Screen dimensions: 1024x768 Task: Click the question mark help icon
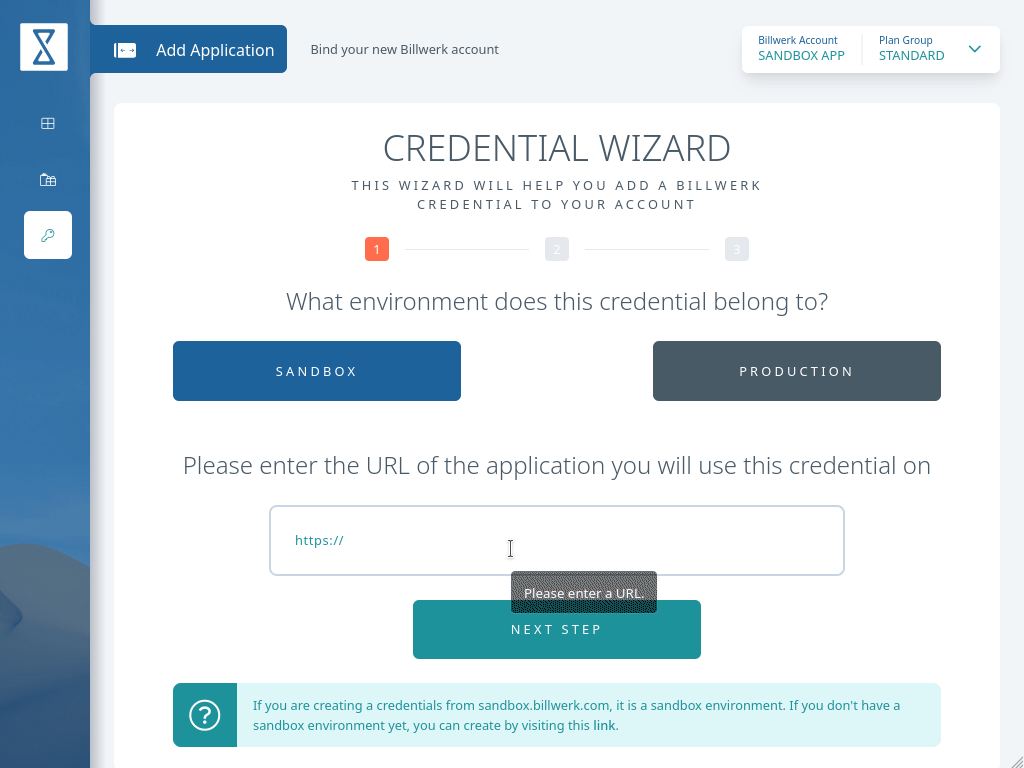204,715
